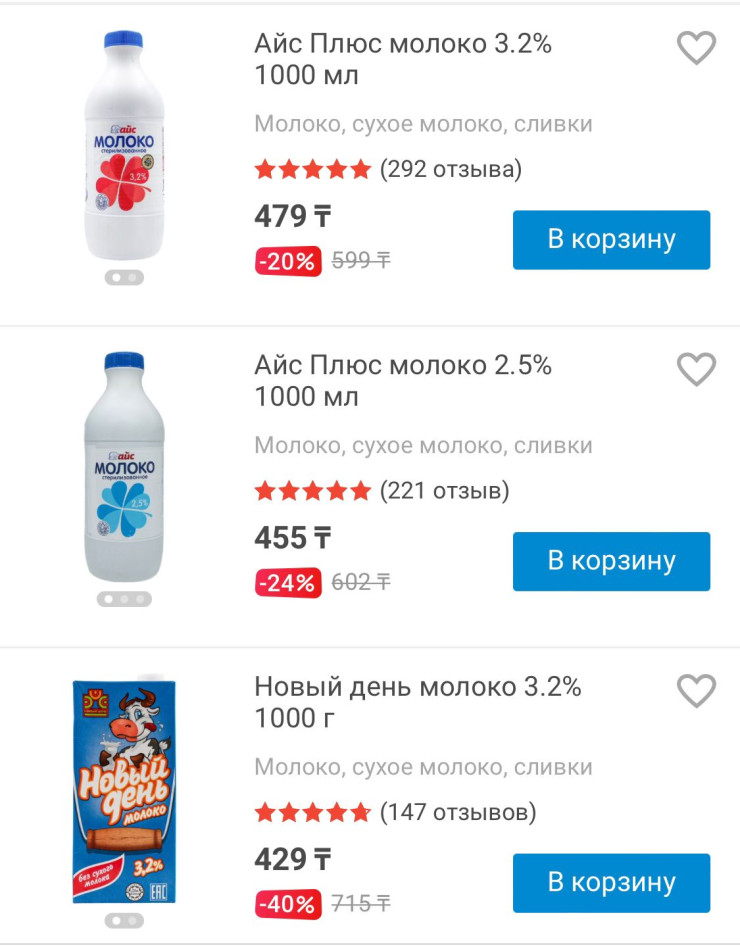Tap heart icon for Айс Плюс молоко 2.5%

696,369
